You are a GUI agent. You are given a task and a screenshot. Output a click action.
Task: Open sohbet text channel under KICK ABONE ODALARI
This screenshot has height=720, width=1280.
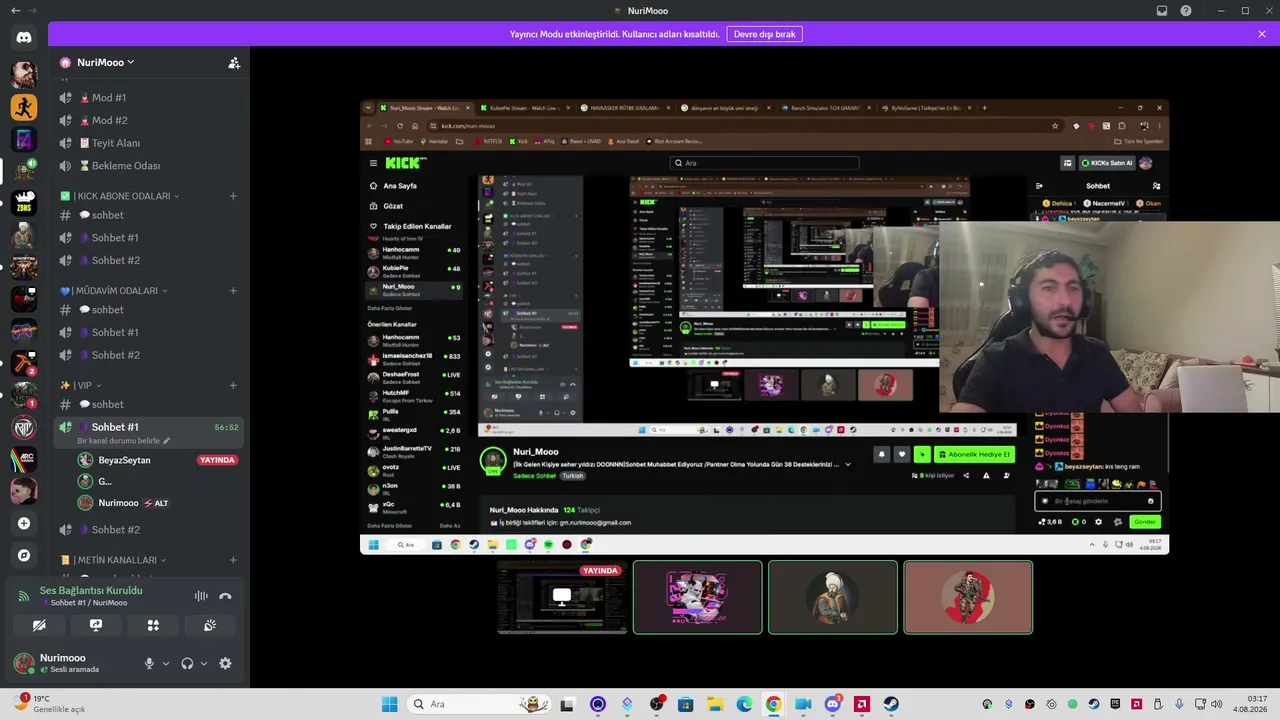pos(149,215)
